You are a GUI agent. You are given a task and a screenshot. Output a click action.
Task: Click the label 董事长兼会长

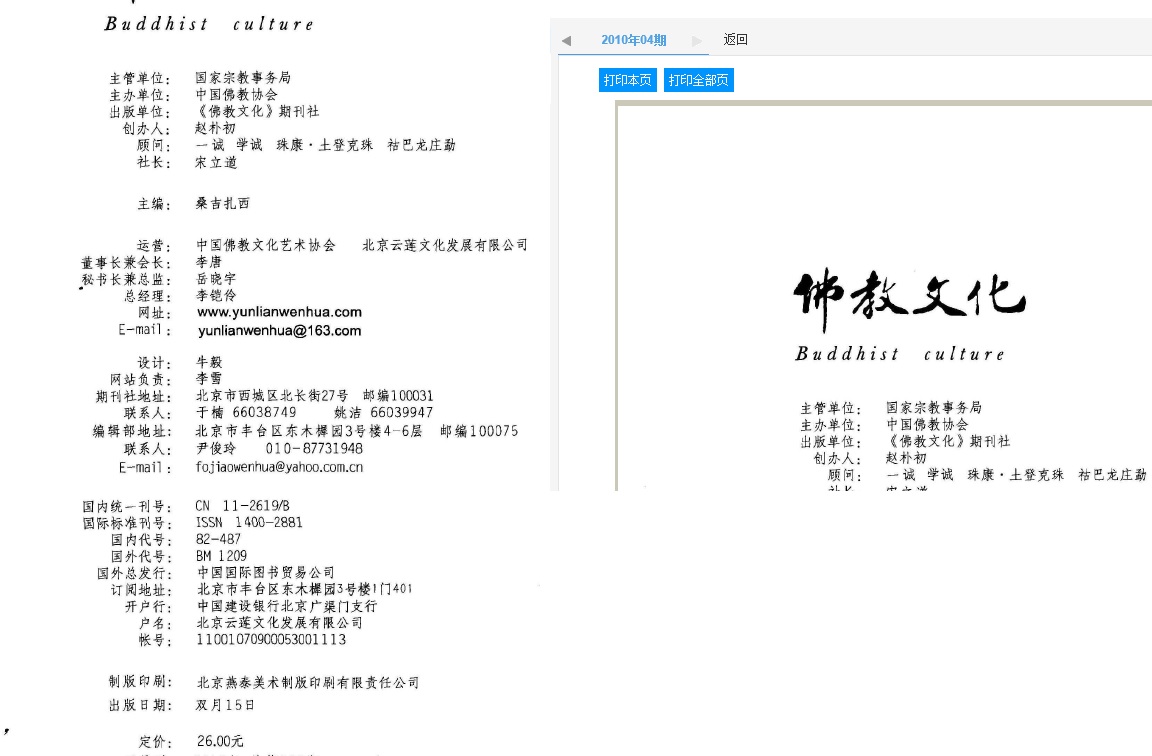coord(126,263)
